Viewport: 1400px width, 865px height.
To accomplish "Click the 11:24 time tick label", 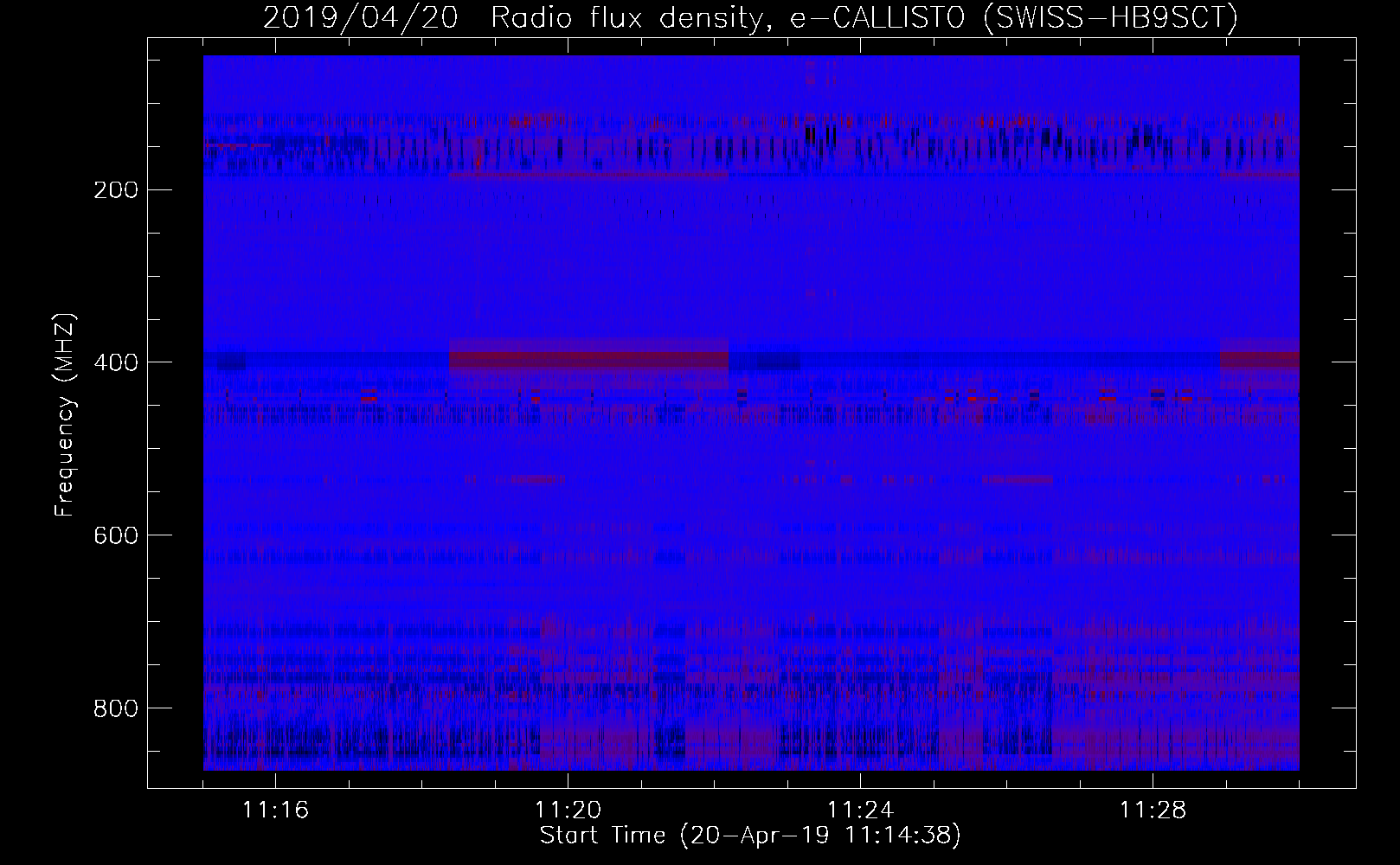I will [861, 811].
